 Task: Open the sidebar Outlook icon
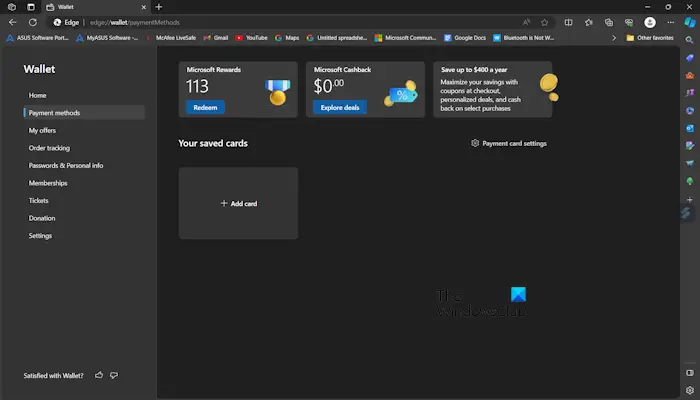tap(690, 128)
